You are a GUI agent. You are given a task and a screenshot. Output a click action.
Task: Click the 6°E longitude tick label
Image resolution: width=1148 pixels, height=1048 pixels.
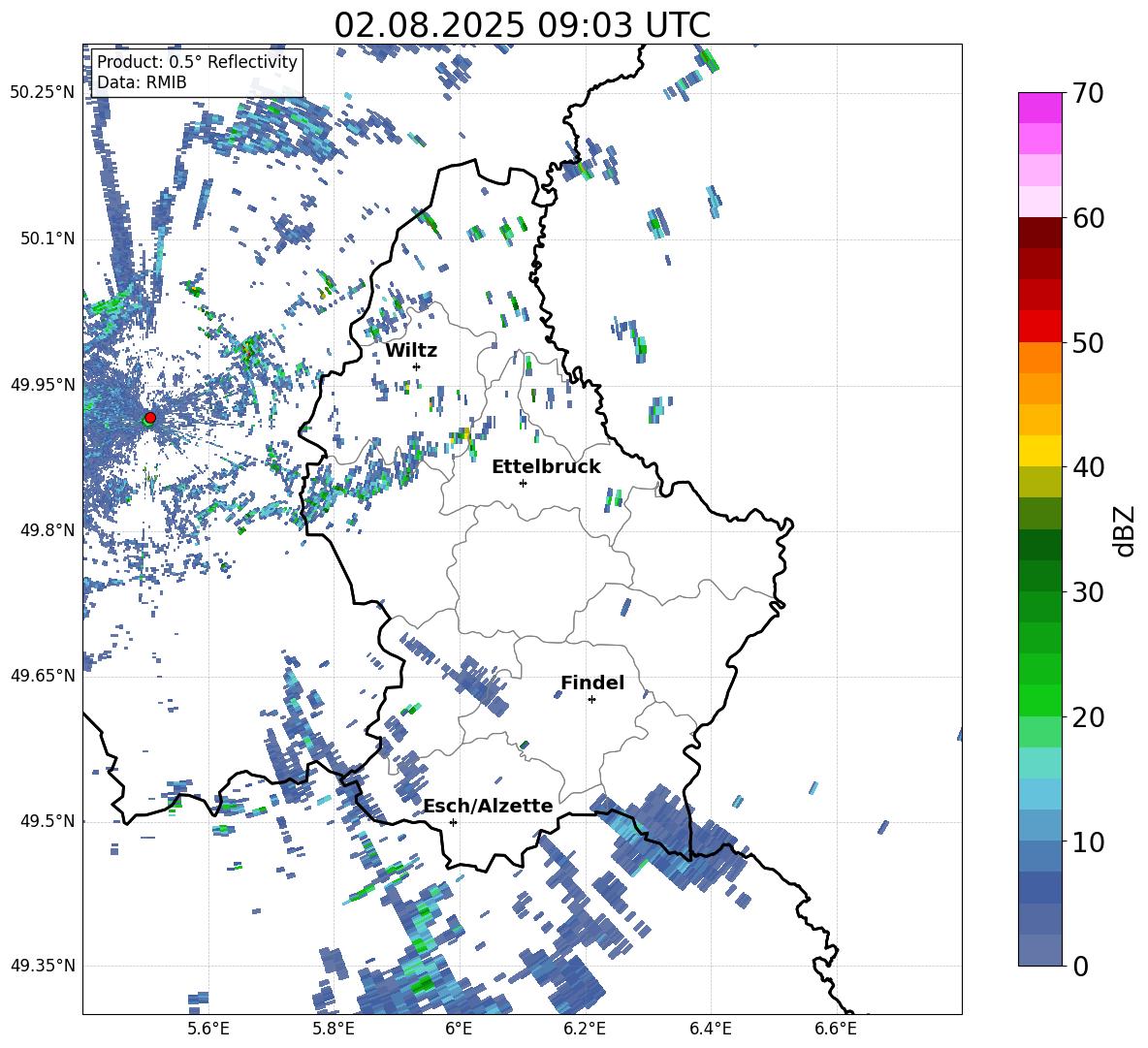pos(459,1029)
